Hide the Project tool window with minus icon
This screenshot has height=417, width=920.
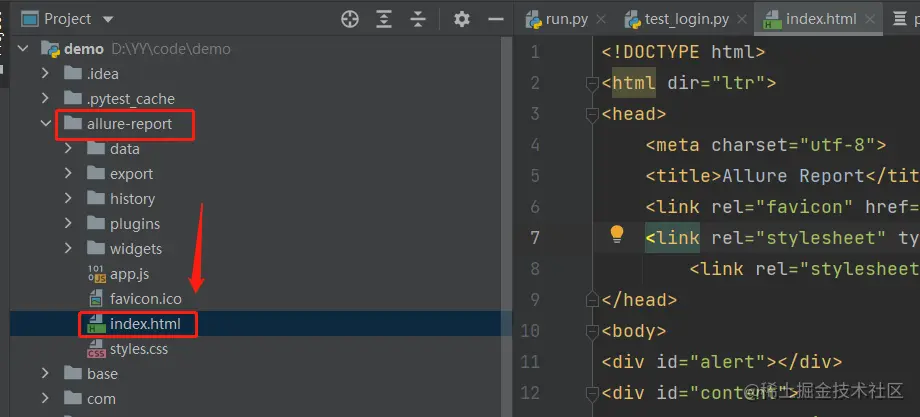coord(496,19)
